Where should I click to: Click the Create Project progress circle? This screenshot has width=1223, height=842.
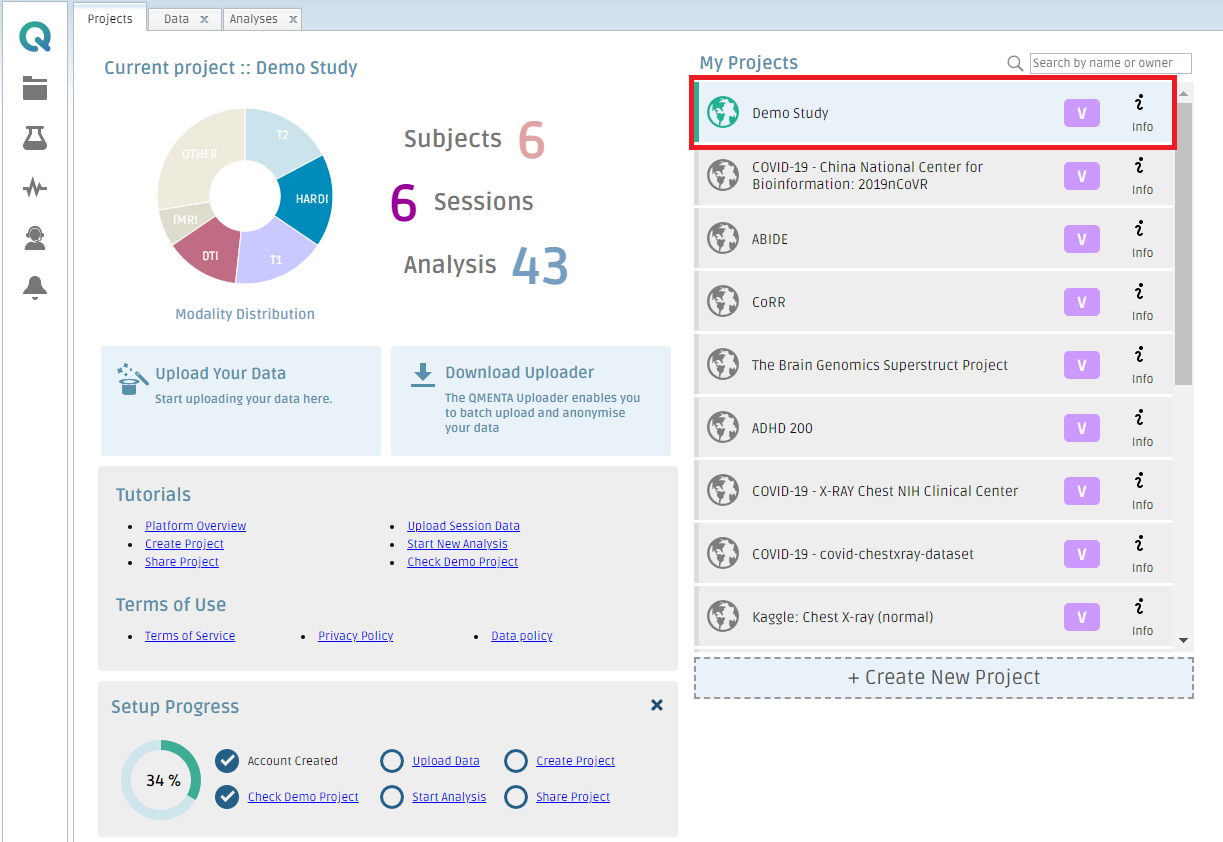point(516,761)
